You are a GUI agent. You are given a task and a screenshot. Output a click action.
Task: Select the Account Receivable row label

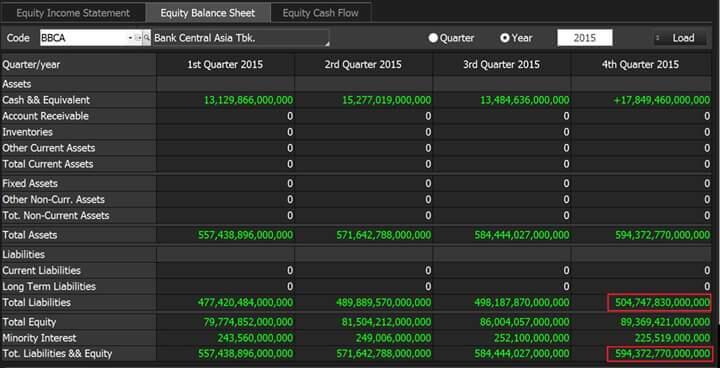point(45,116)
